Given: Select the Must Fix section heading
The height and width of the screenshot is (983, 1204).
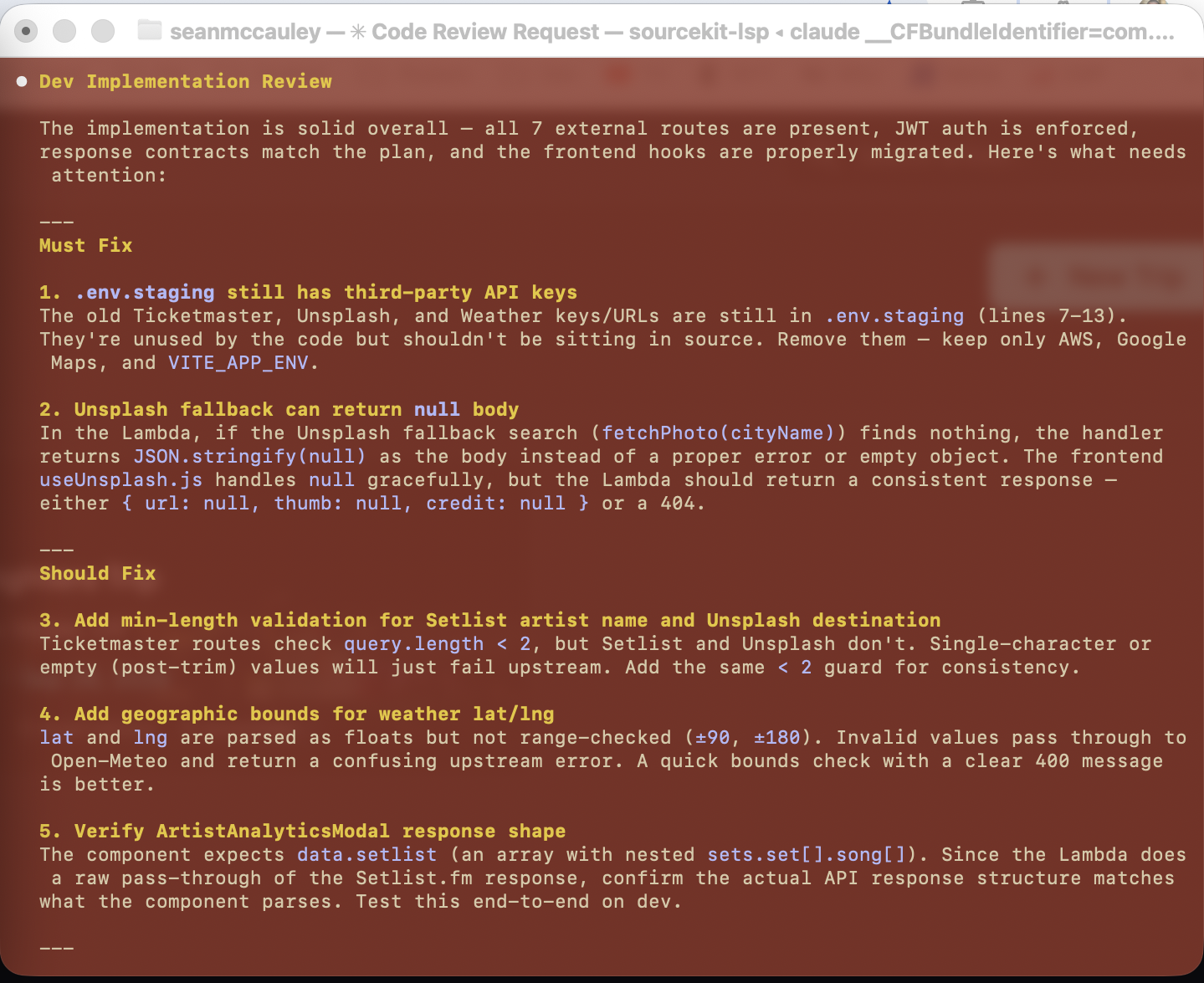Looking at the screenshot, I should [x=85, y=245].
